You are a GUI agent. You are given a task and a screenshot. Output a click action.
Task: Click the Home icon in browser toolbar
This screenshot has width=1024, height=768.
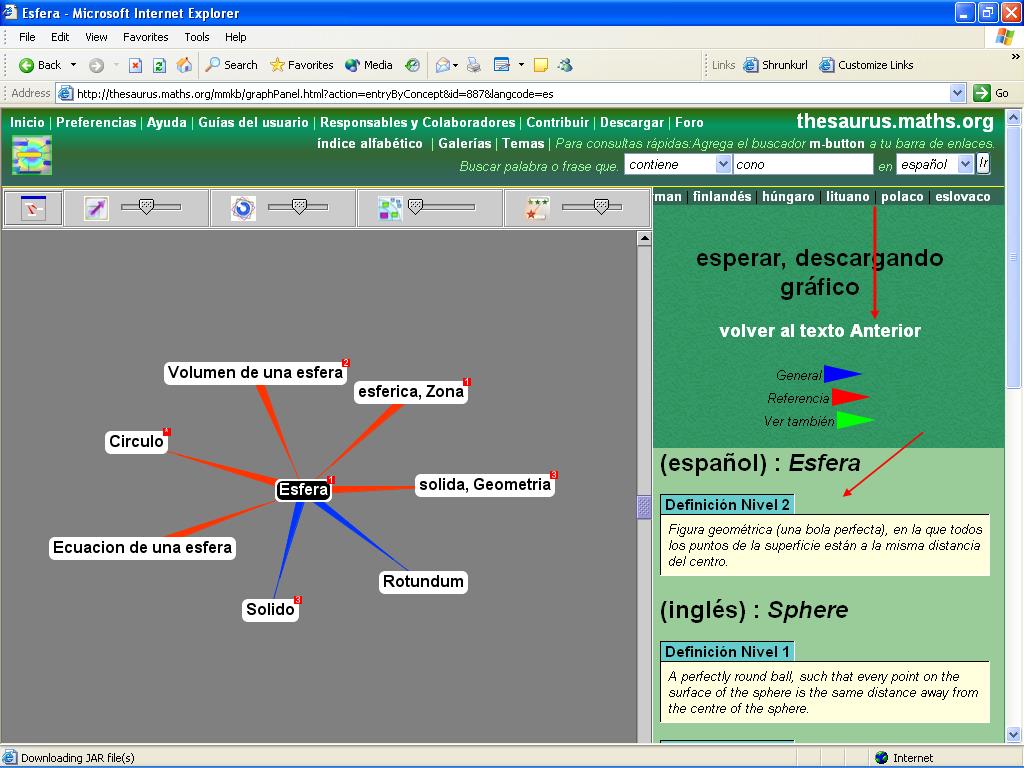tap(184, 65)
